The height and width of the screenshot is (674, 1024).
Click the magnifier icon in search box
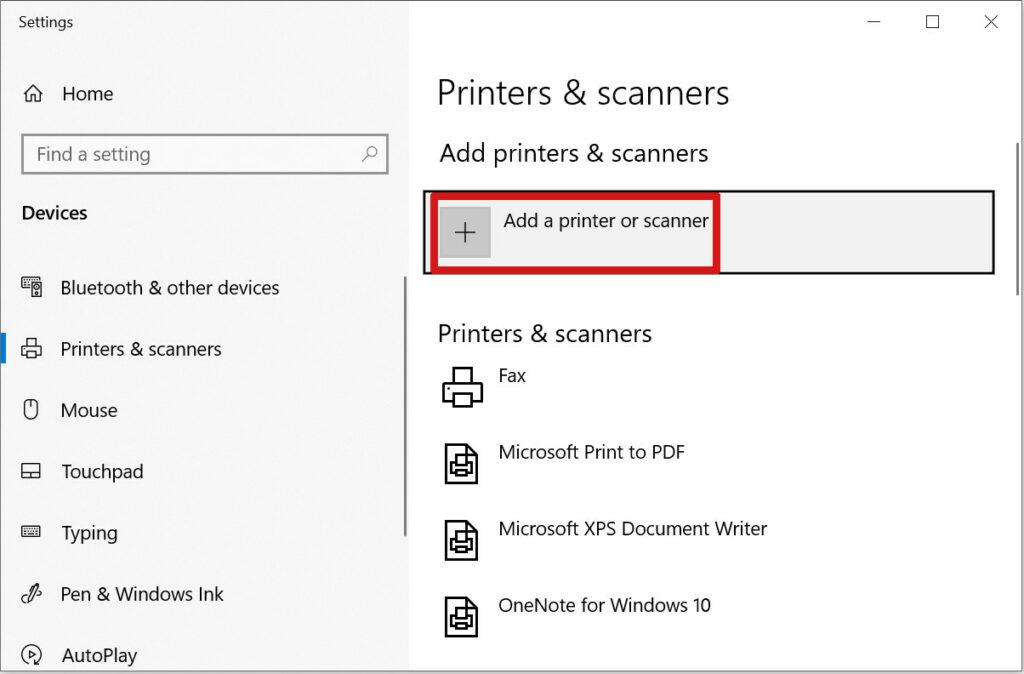tap(370, 154)
